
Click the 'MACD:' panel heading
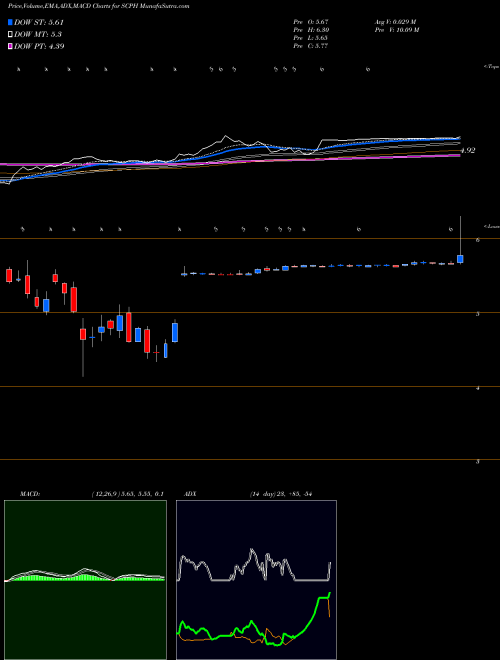point(30,494)
